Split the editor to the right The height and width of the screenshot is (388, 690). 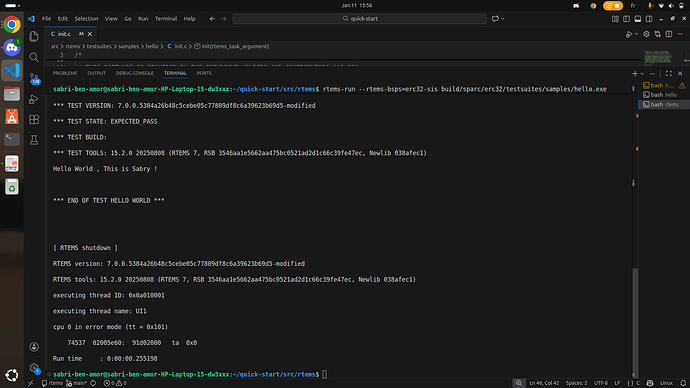(669, 34)
